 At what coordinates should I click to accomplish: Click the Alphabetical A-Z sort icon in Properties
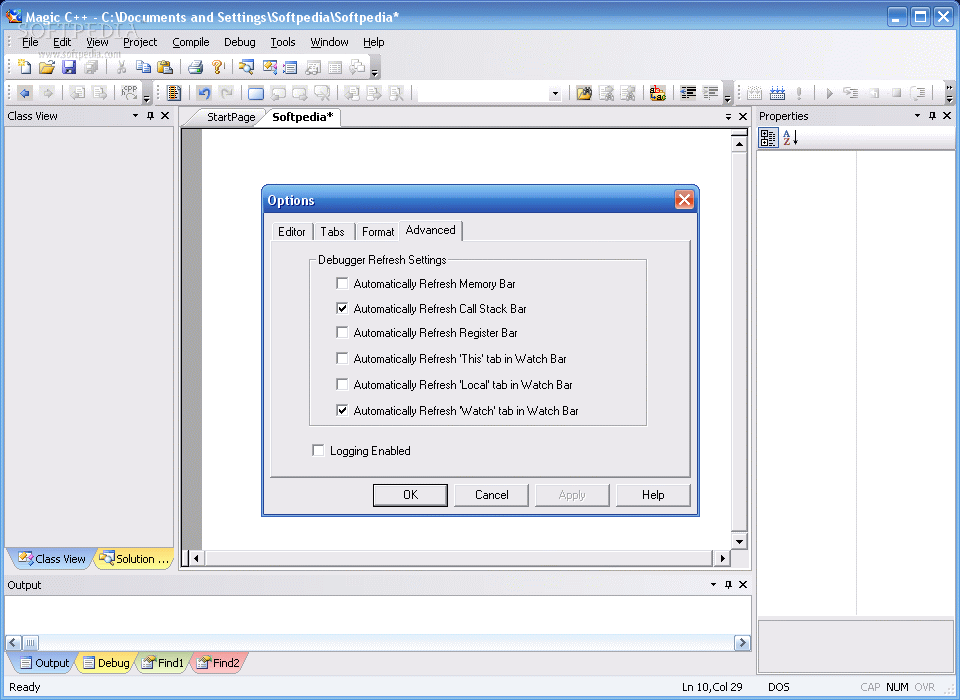coord(790,138)
